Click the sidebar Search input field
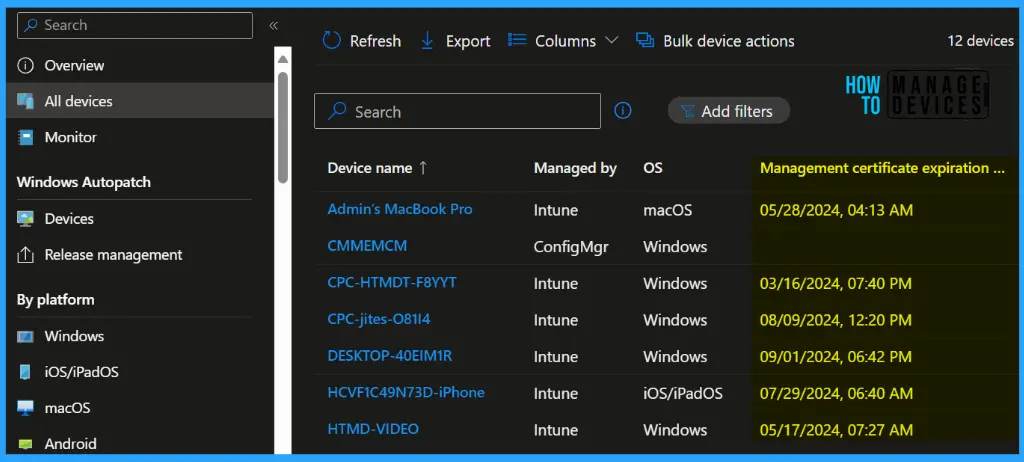The height and width of the screenshot is (462, 1024). (135, 25)
